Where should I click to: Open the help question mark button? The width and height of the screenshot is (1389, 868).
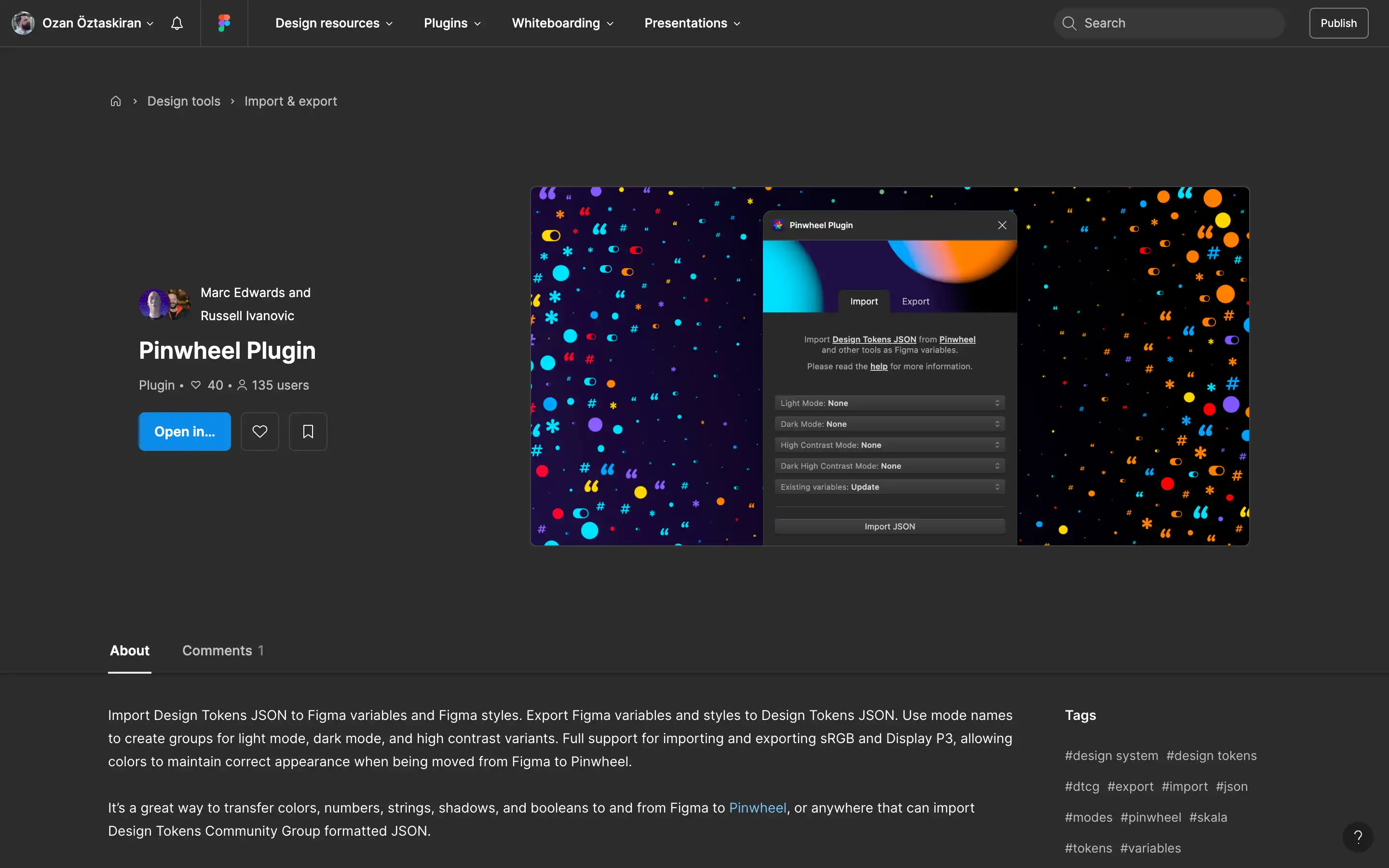tap(1358, 837)
